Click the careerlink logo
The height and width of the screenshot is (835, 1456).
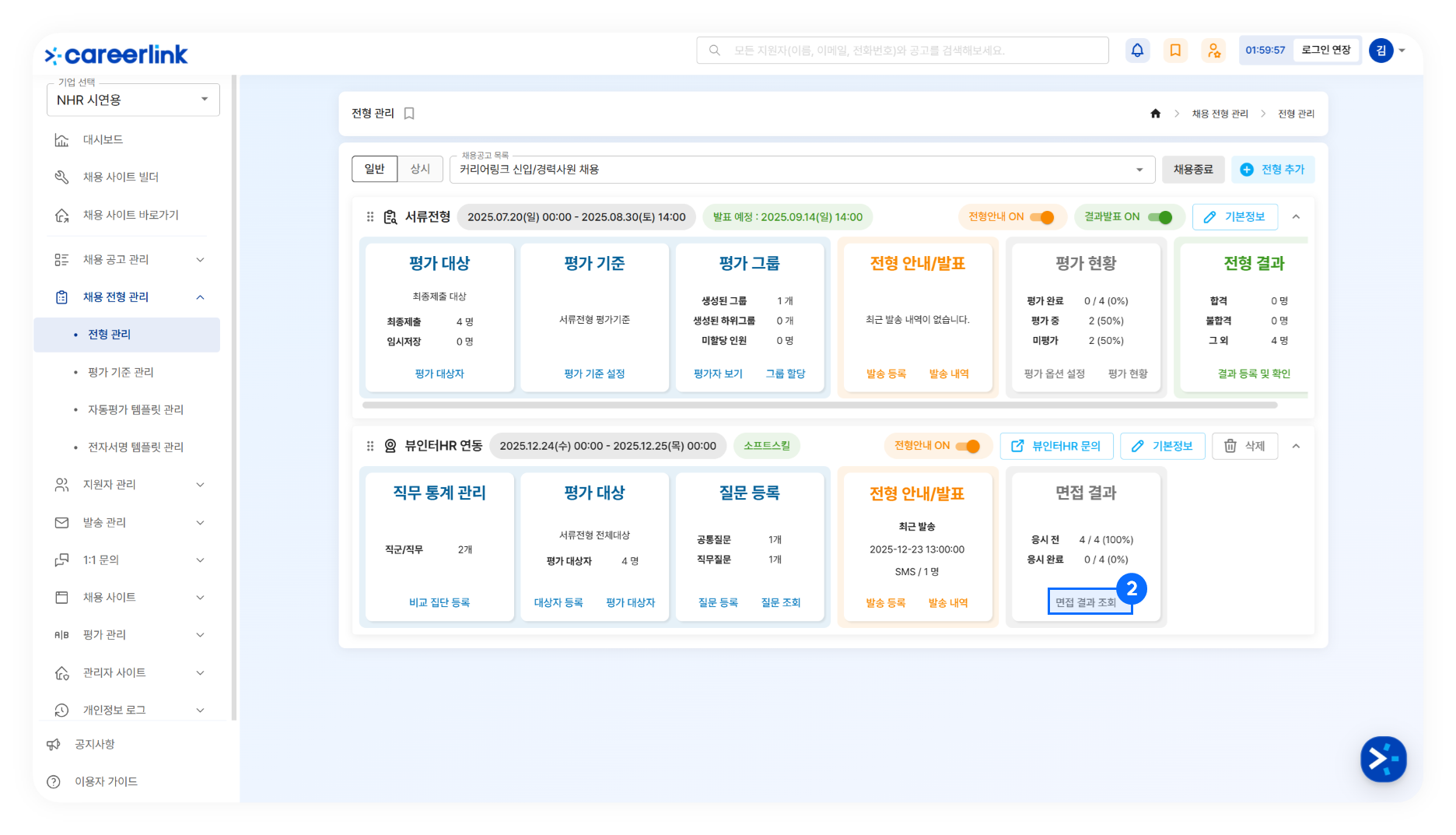pos(117,54)
